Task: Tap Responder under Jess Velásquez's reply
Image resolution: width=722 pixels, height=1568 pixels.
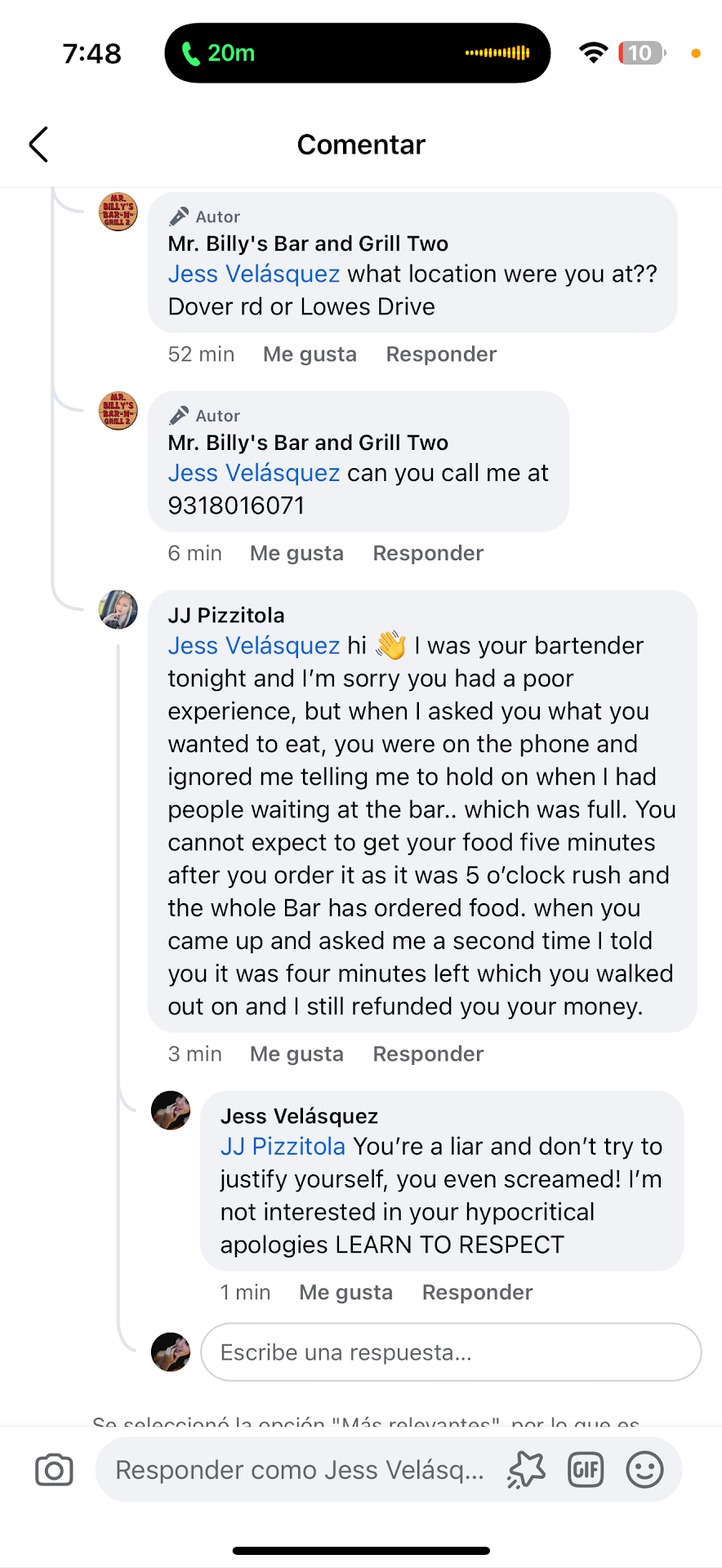Action: click(x=477, y=1293)
